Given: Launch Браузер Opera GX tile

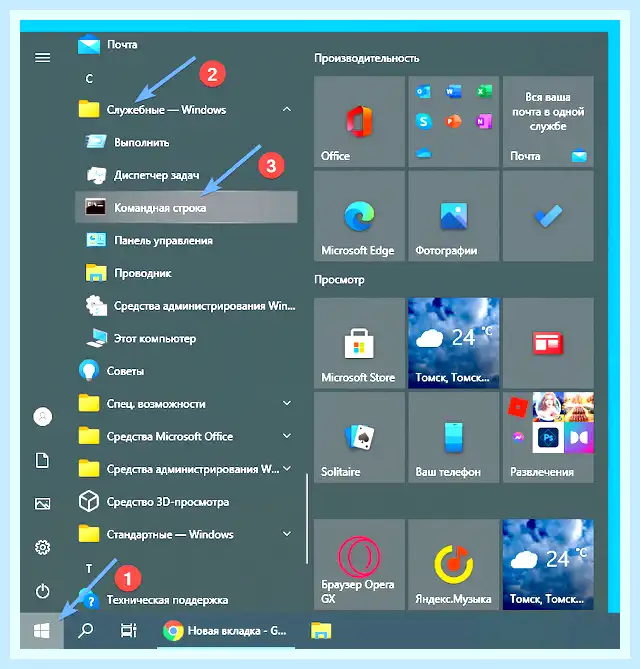Looking at the screenshot, I should click(359, 564).
